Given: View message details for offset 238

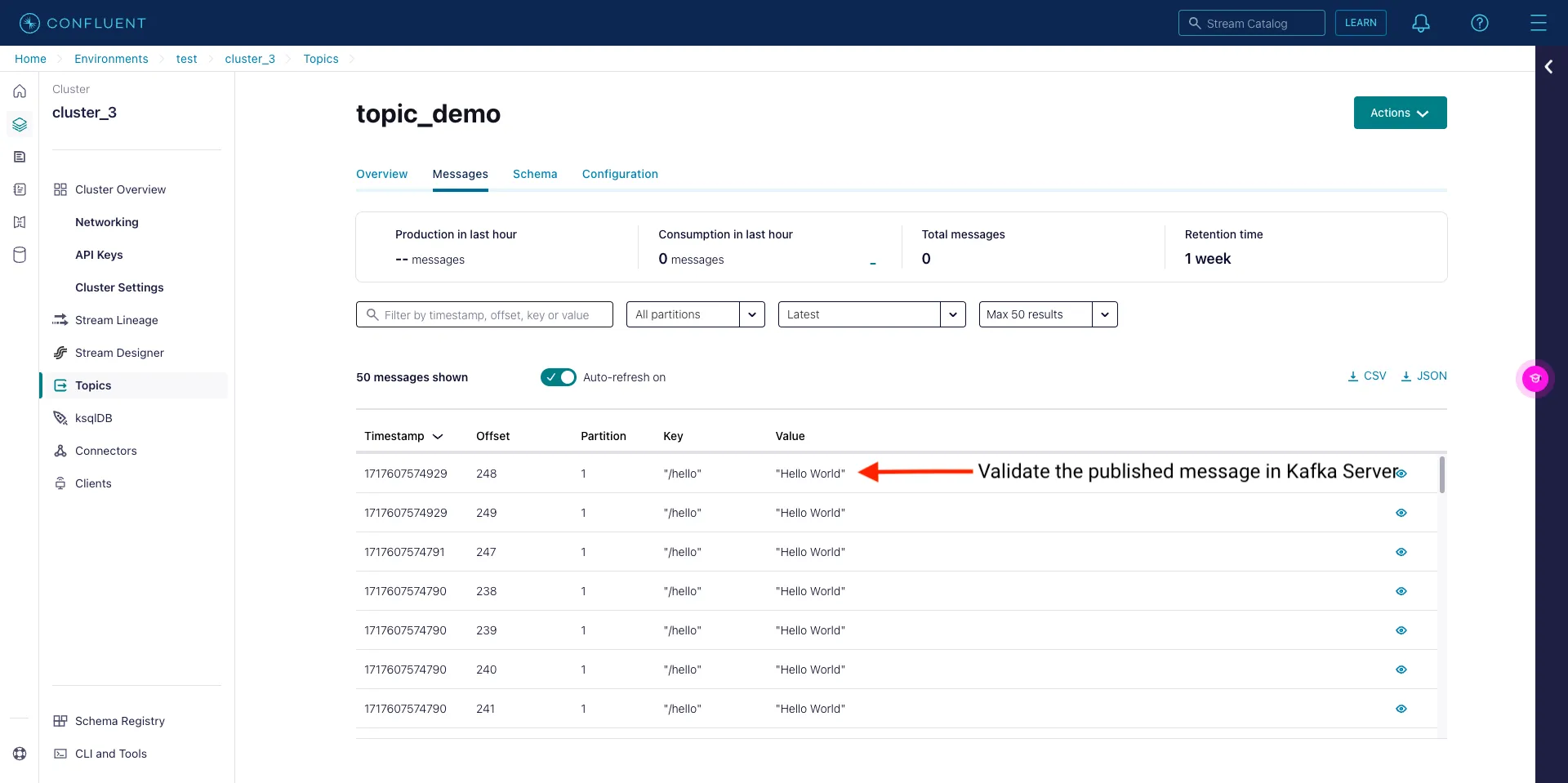Looking at the screenshot, I should pos(1401,591).
